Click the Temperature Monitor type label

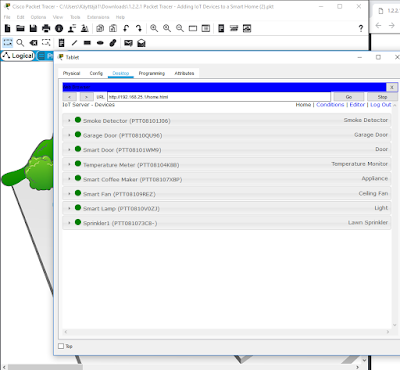[360, 164]
